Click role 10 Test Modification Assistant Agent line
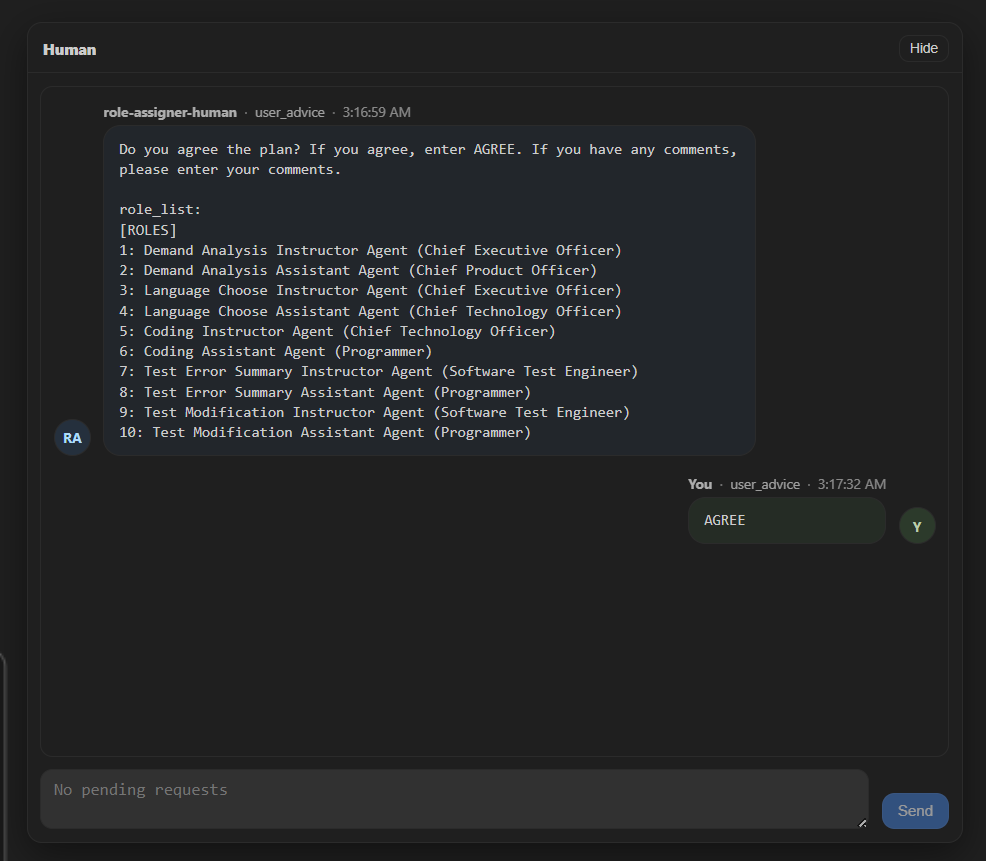 click(x=325, y=432)
